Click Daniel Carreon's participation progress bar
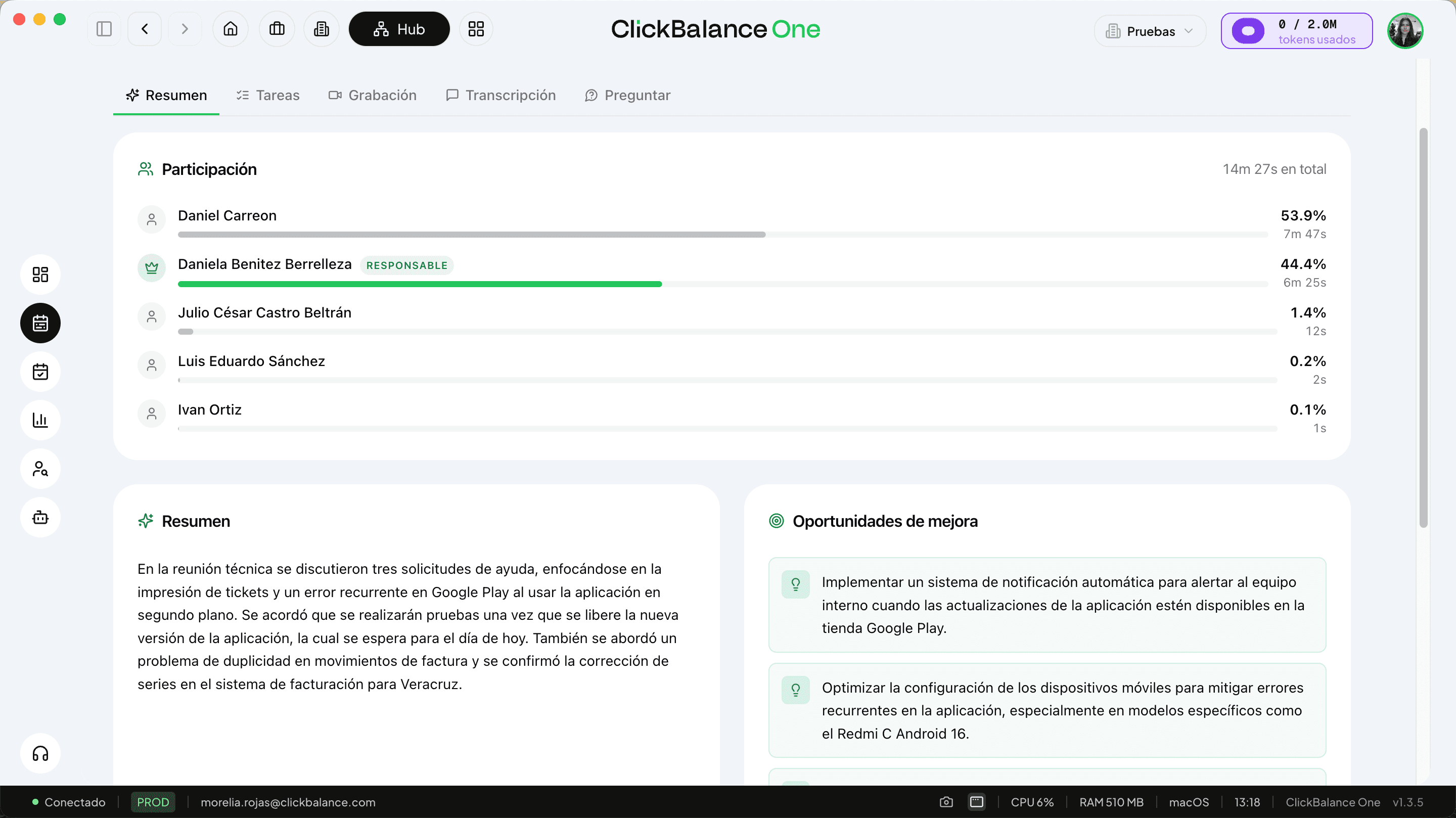The height and width of the screenshot is (818, 1456). pyautogui.click(x=723, y=235)
